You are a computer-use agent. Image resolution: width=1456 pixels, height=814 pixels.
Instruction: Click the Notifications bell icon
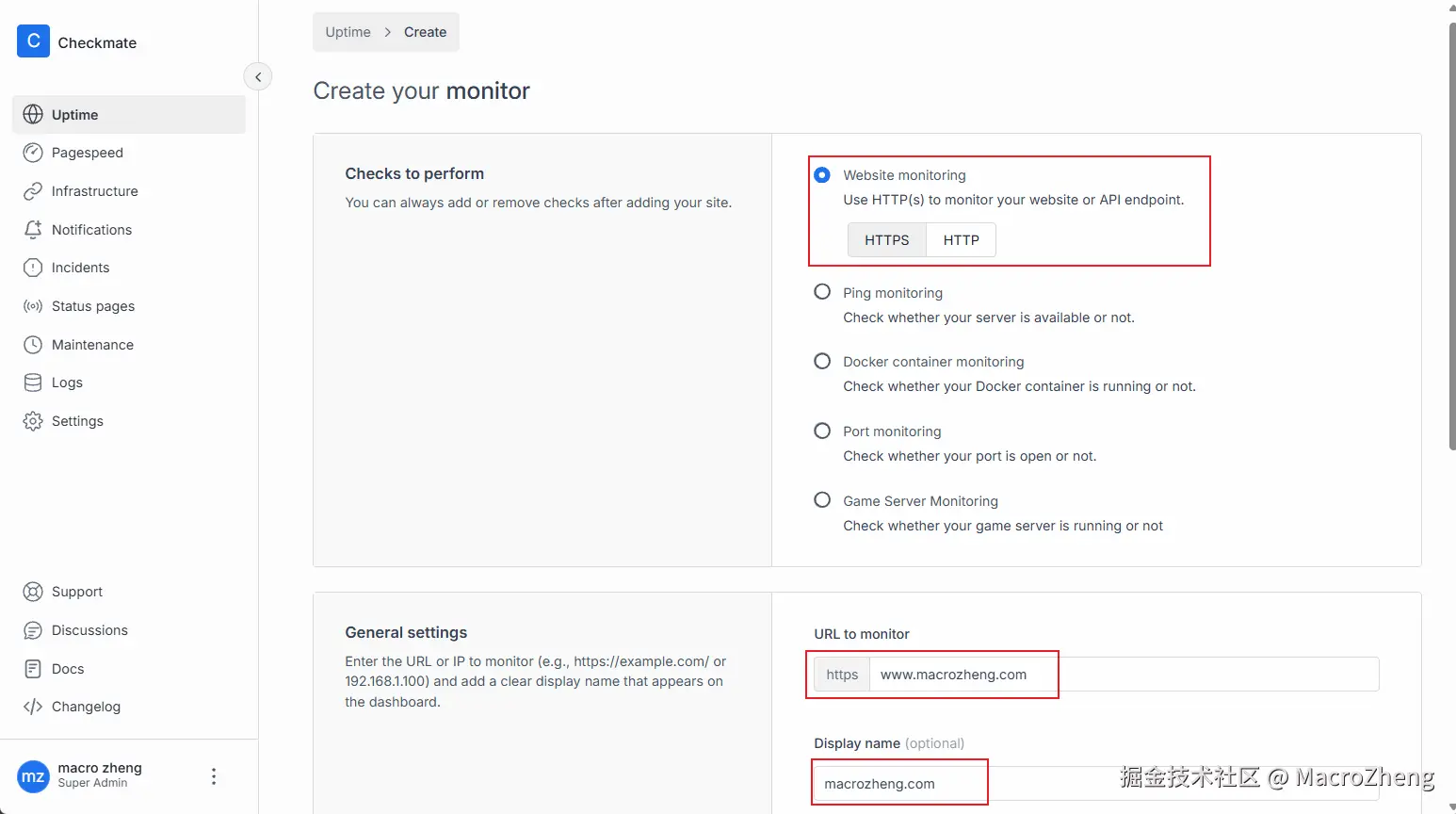click(x=33, y=230)
